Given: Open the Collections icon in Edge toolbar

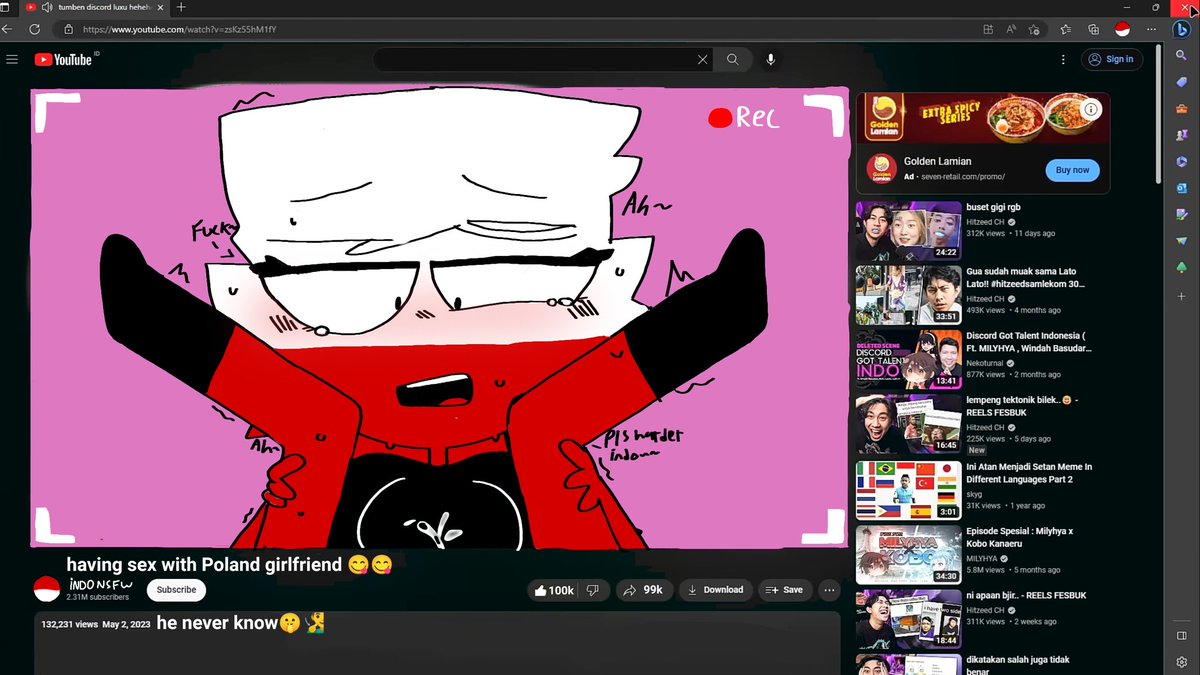Looking at the screenshot, I should (1094, 29).
